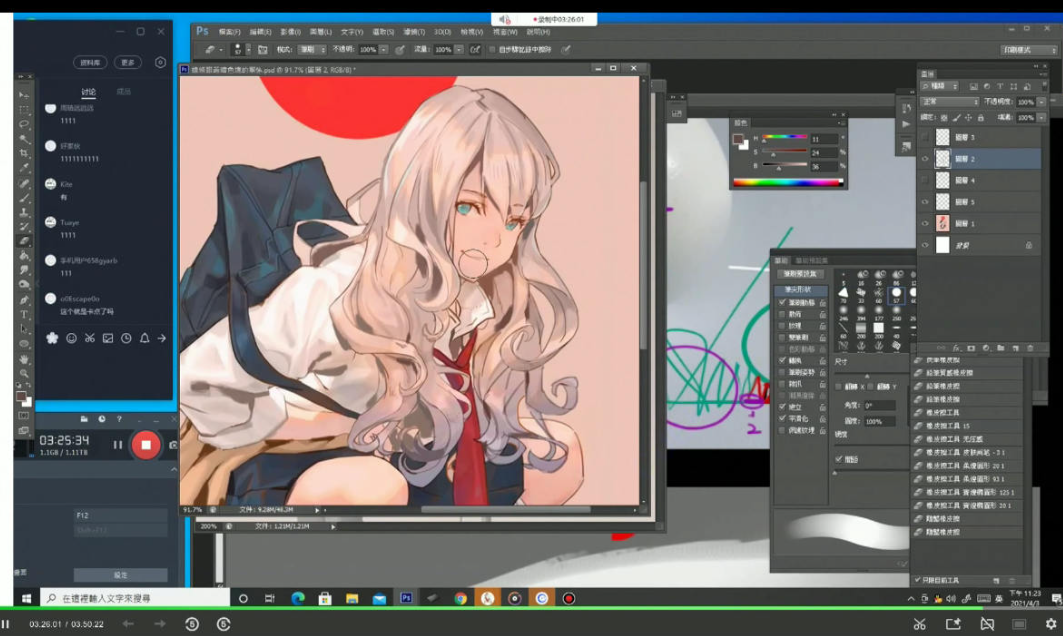Click the hue H slider in Color panel
This screenshot has height=636, width=1063.
coord(784,138)
